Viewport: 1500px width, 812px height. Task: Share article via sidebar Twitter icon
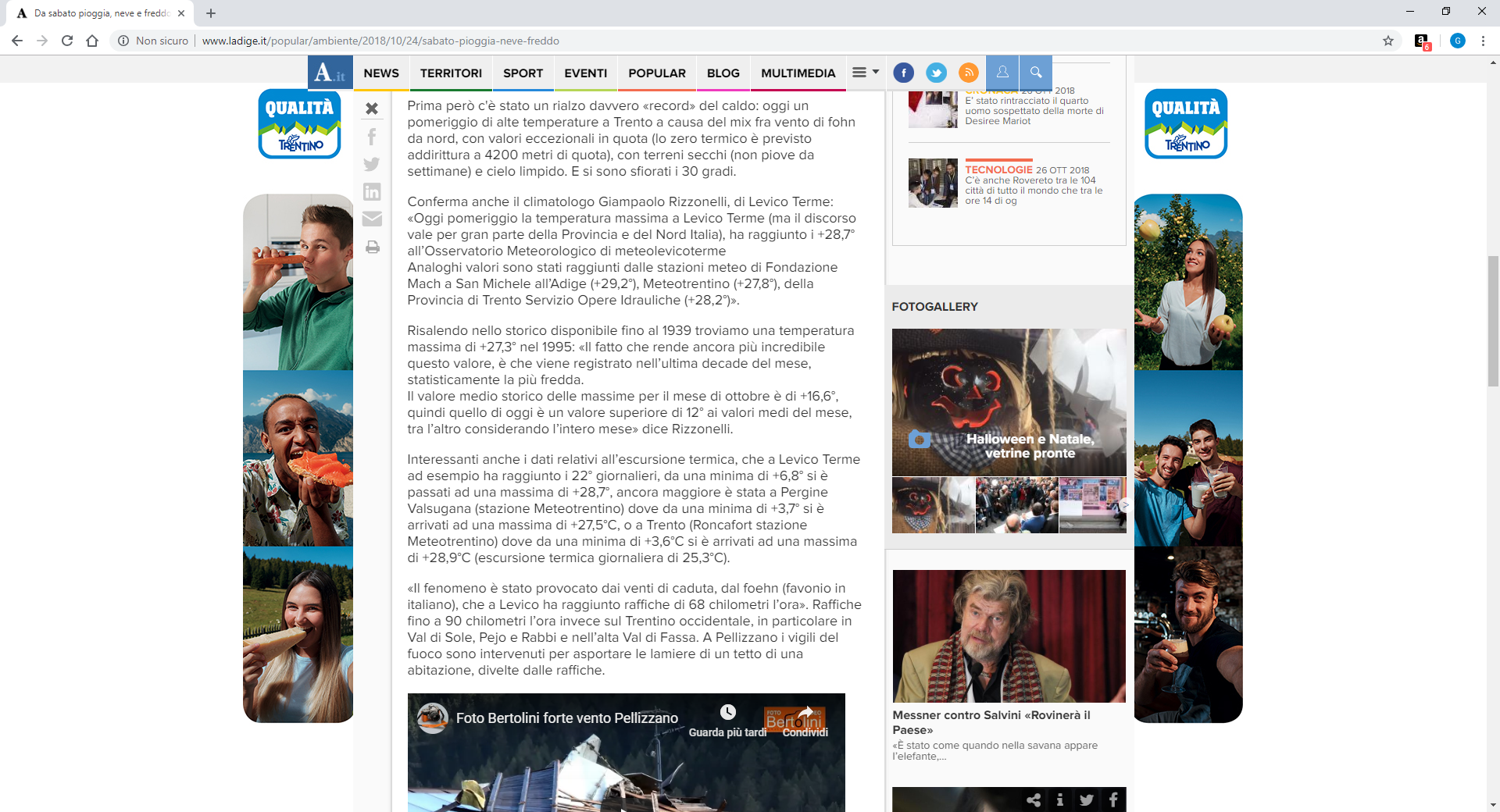coord(372,164)
